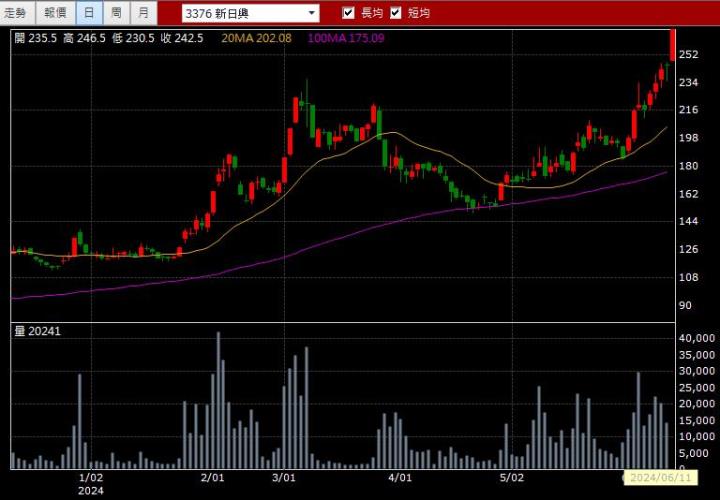Uncheck the 長均 long average checkbox
Image resolution: width=720 pixels, height=500 pixels.
pos(348,13)
